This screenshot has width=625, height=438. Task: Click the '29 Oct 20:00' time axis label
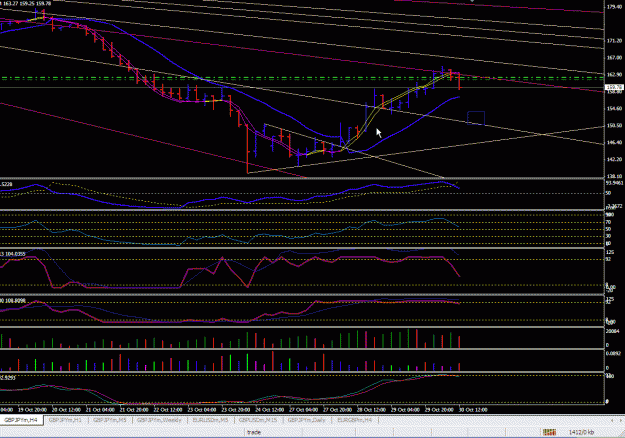pos(439,410)
